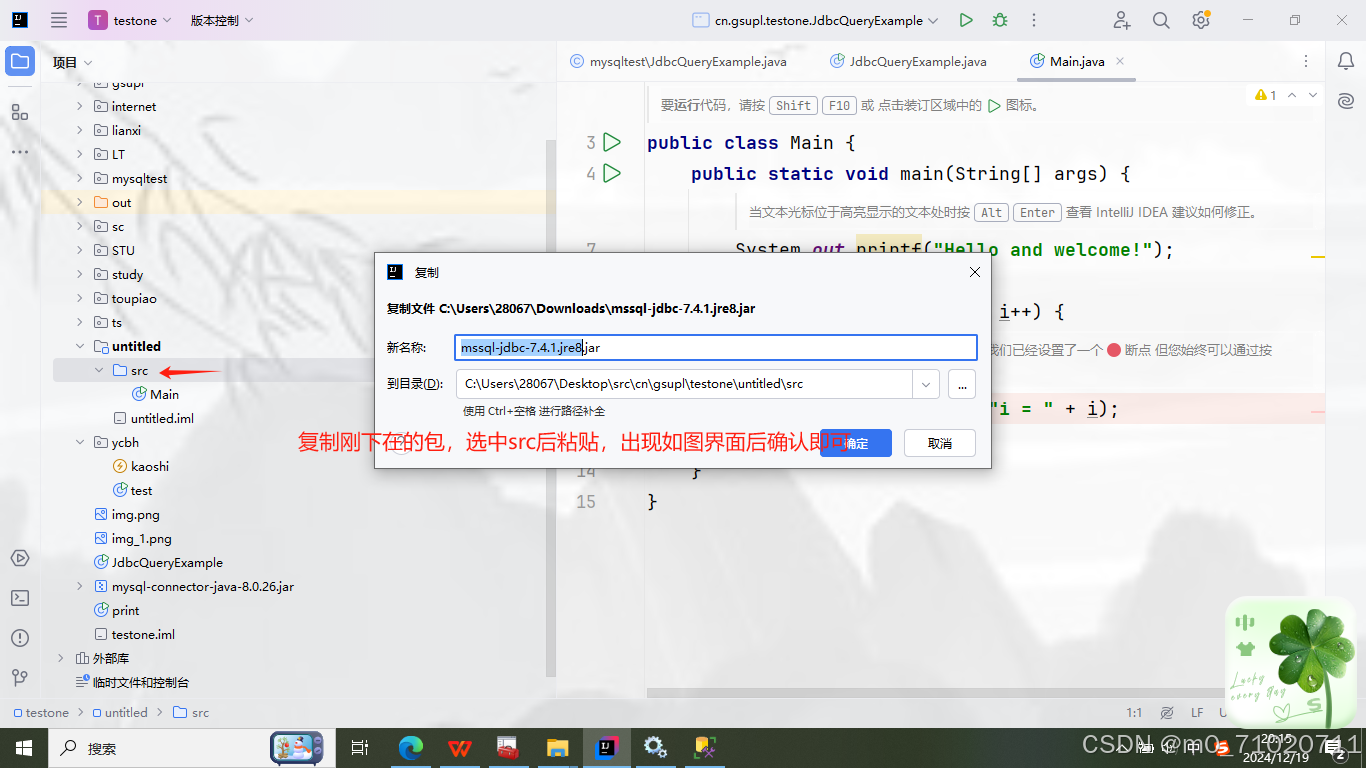
Task: Switch to the JdbcQueryExample.java tab
Action: [908, 61]
